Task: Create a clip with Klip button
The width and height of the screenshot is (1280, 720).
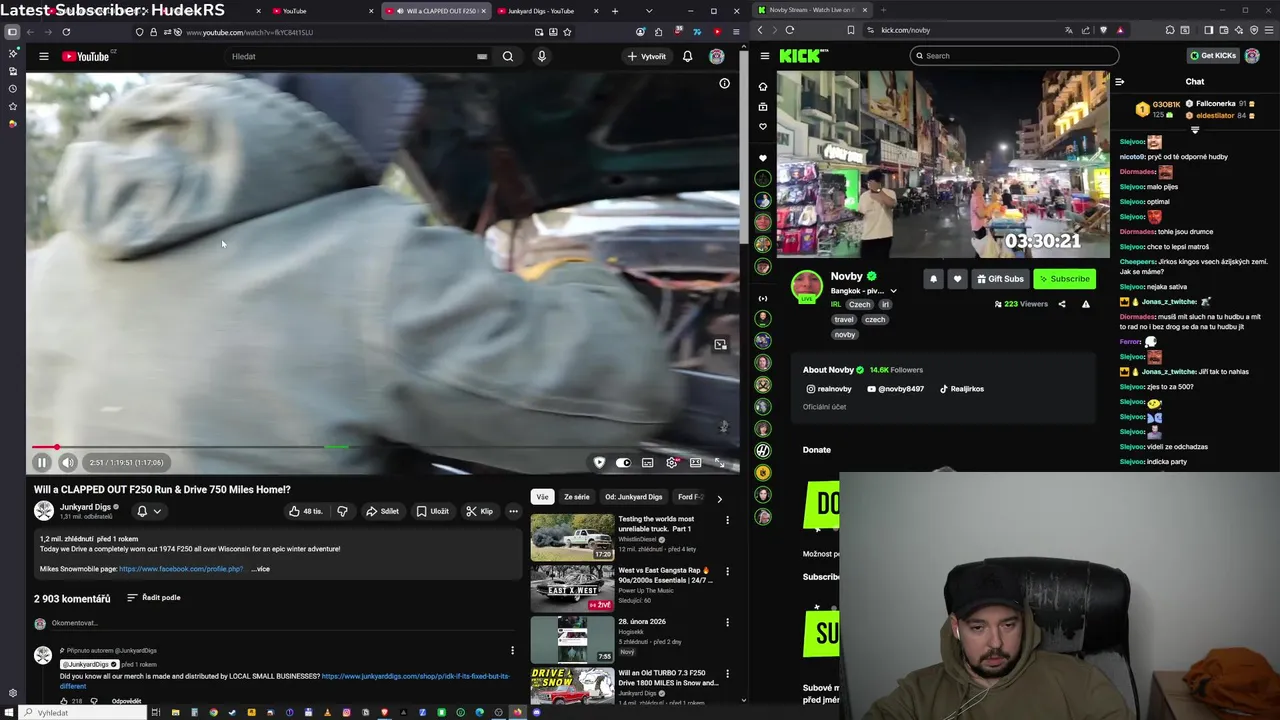Action: [x=480, y=511]
